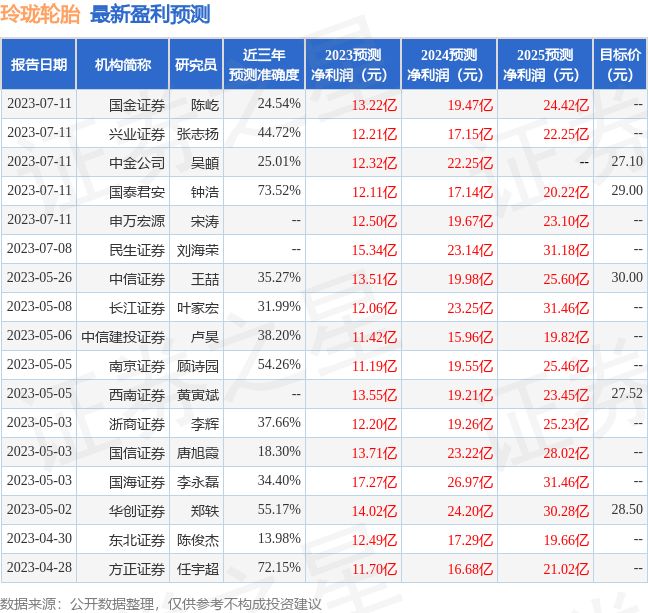
Task: Click analyst name 王喆
Action: click(x=205, y=279)
